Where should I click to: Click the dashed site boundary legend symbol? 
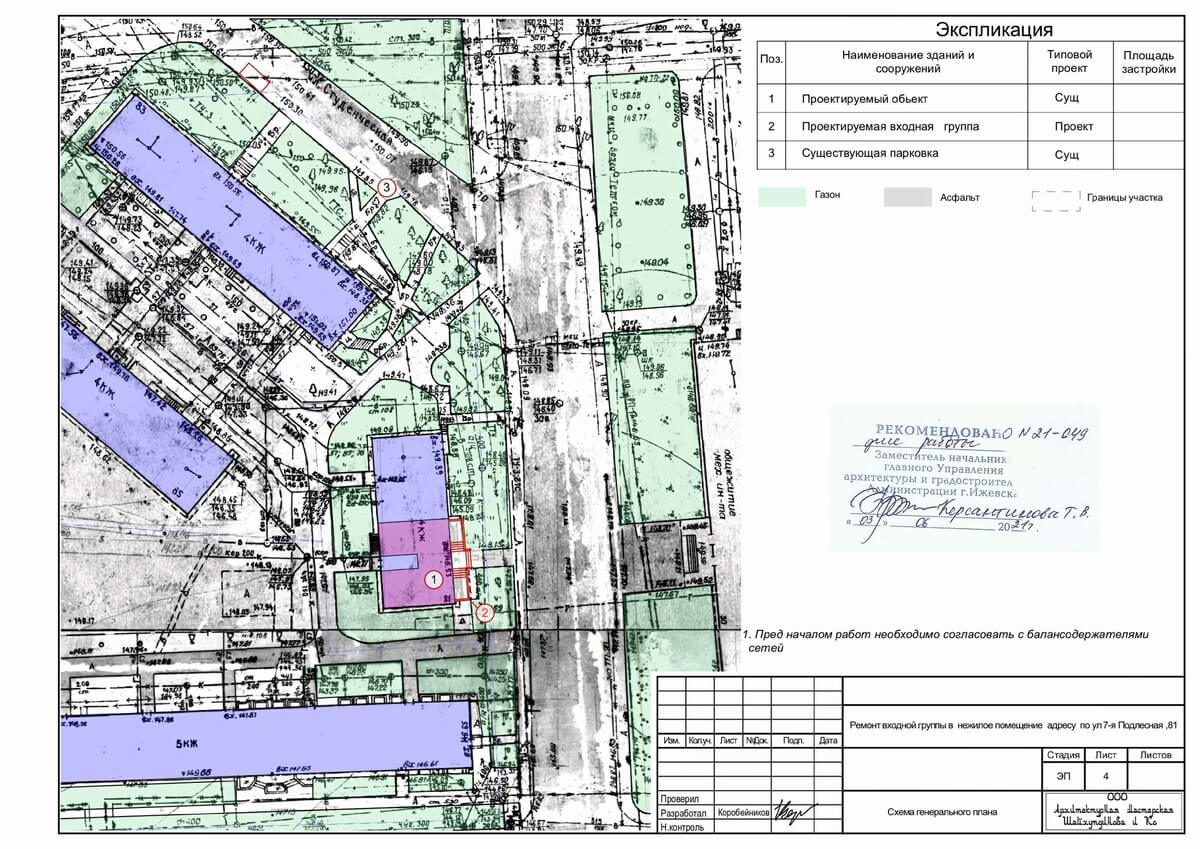tap(1056, 200)
